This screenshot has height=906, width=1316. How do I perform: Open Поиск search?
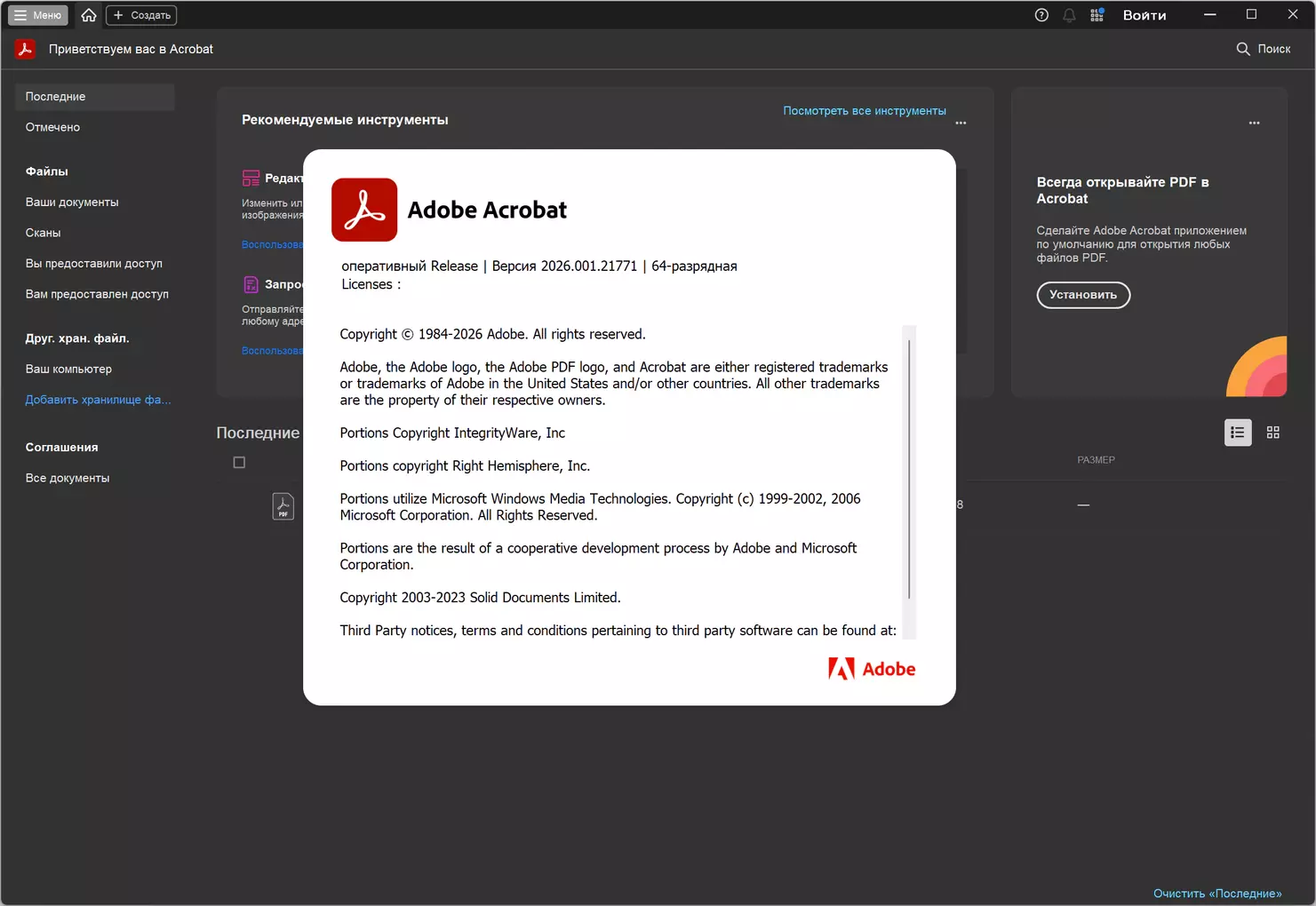[x=1264, y=49]
